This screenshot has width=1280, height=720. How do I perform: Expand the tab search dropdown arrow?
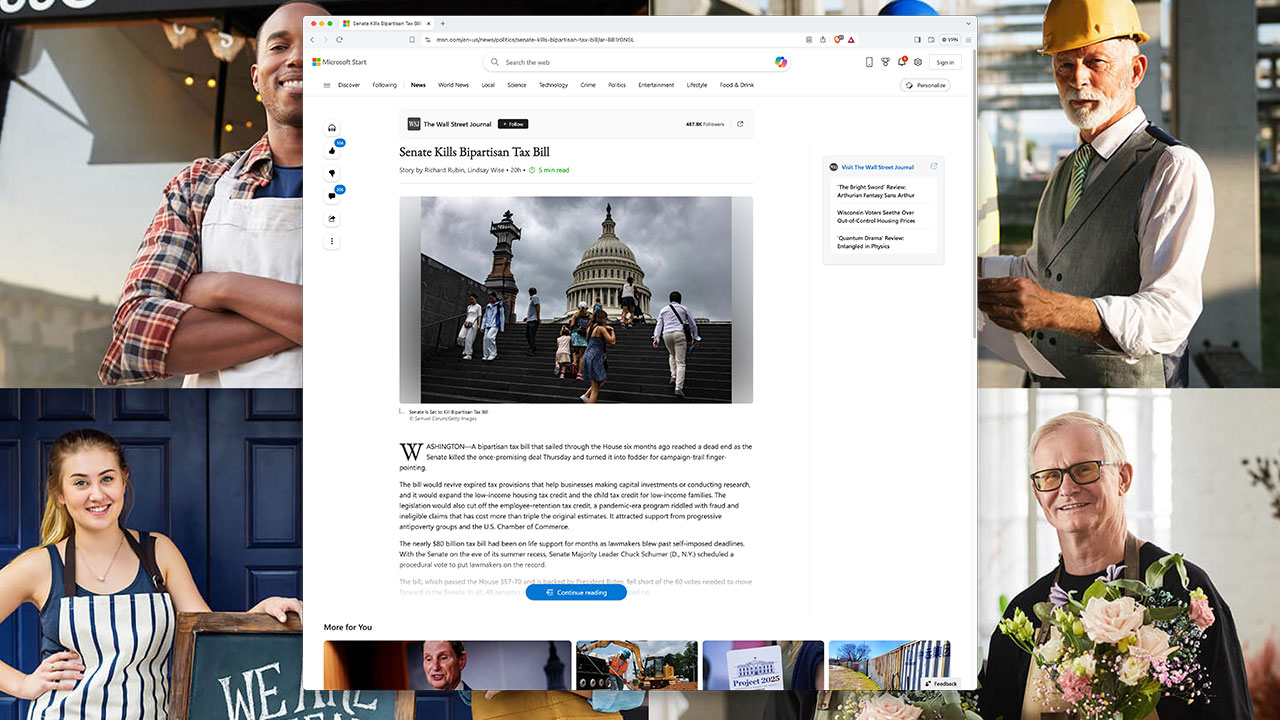pos(968,23)
